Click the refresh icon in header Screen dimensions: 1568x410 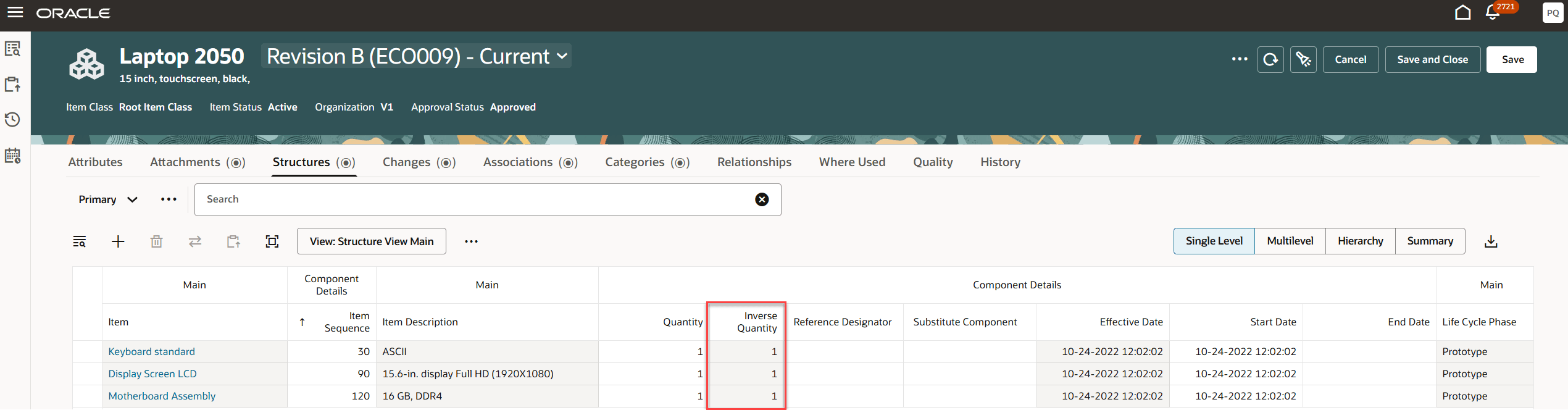point(1270,59)
